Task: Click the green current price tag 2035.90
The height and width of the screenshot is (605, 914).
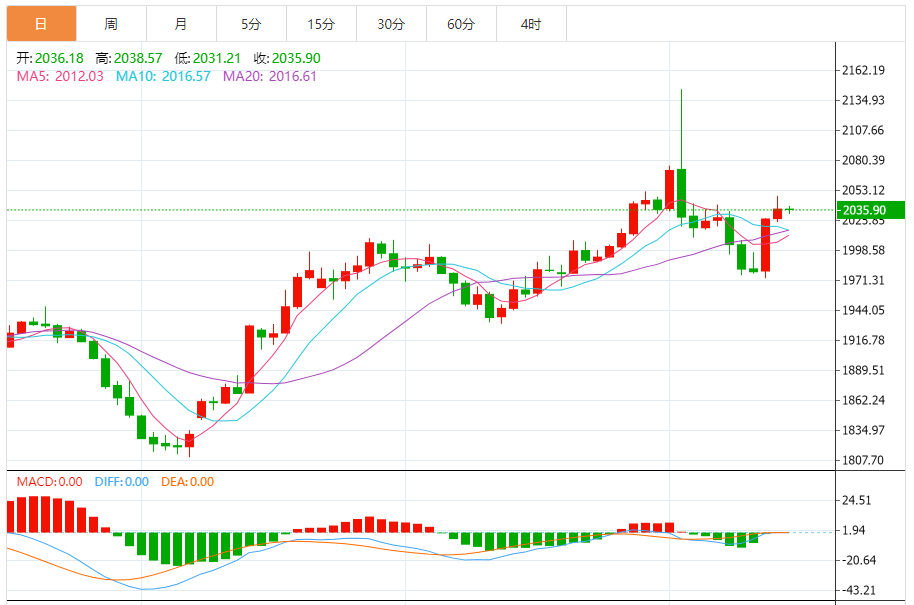Action: click(871, 210)
